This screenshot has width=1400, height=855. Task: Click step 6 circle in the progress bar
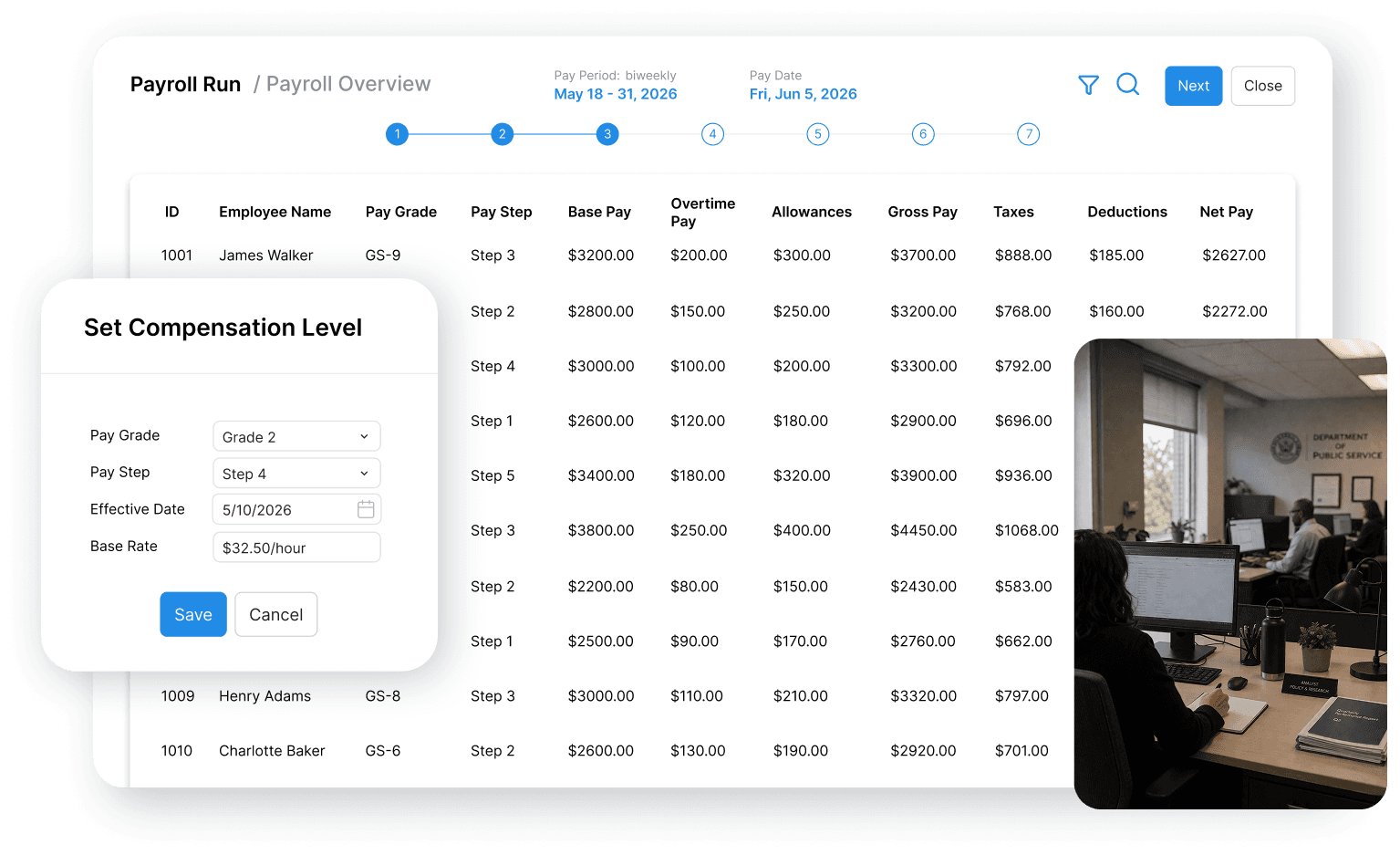pos(923,133)
